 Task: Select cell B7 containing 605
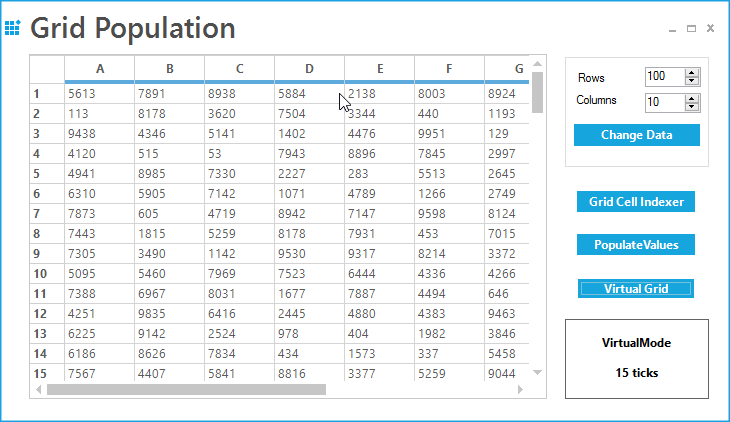click(x=169, y=213)
